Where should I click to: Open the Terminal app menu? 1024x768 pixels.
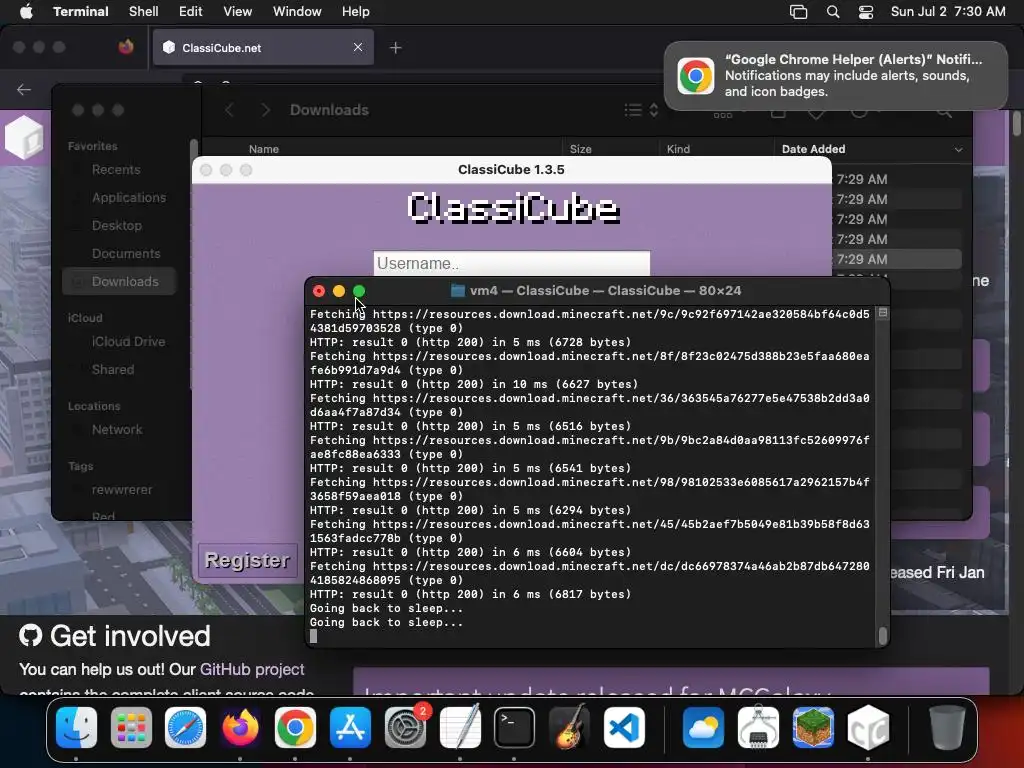(x=80, y=12)
